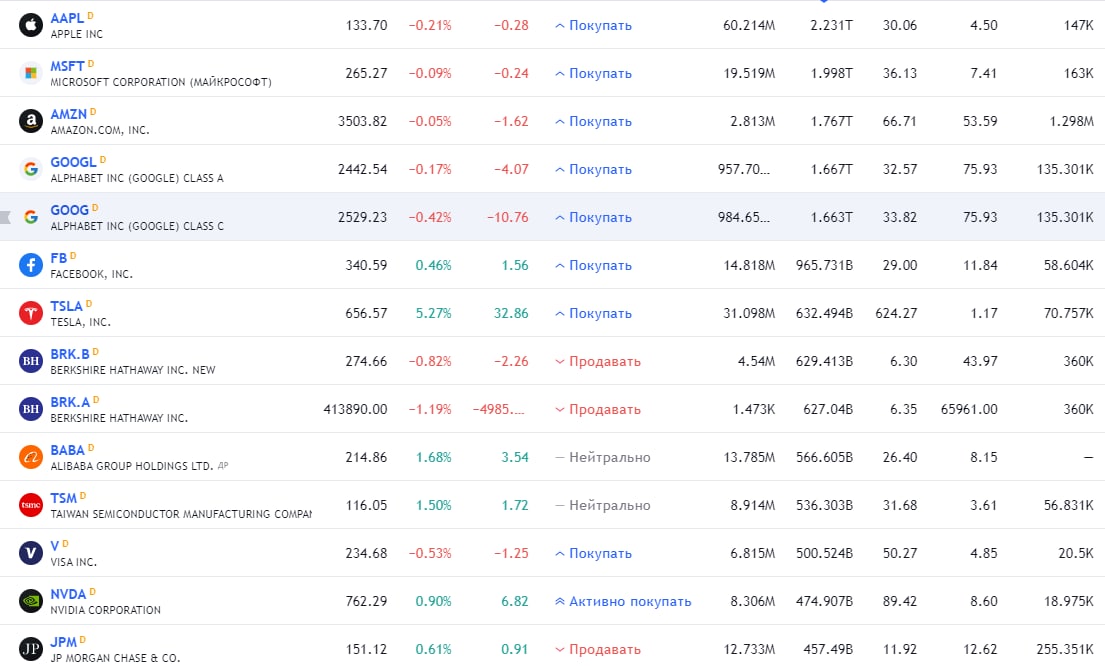Screen dimensions: 1105x666
Task: Click the Нейтрально rating for TSM
Action: [603, 505]
